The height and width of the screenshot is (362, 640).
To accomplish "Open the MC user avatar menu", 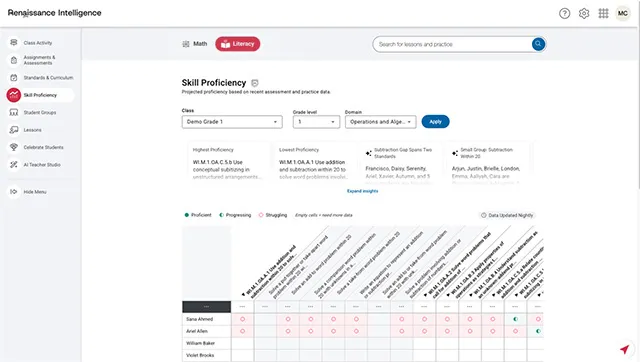I will [x=622, y=13].
